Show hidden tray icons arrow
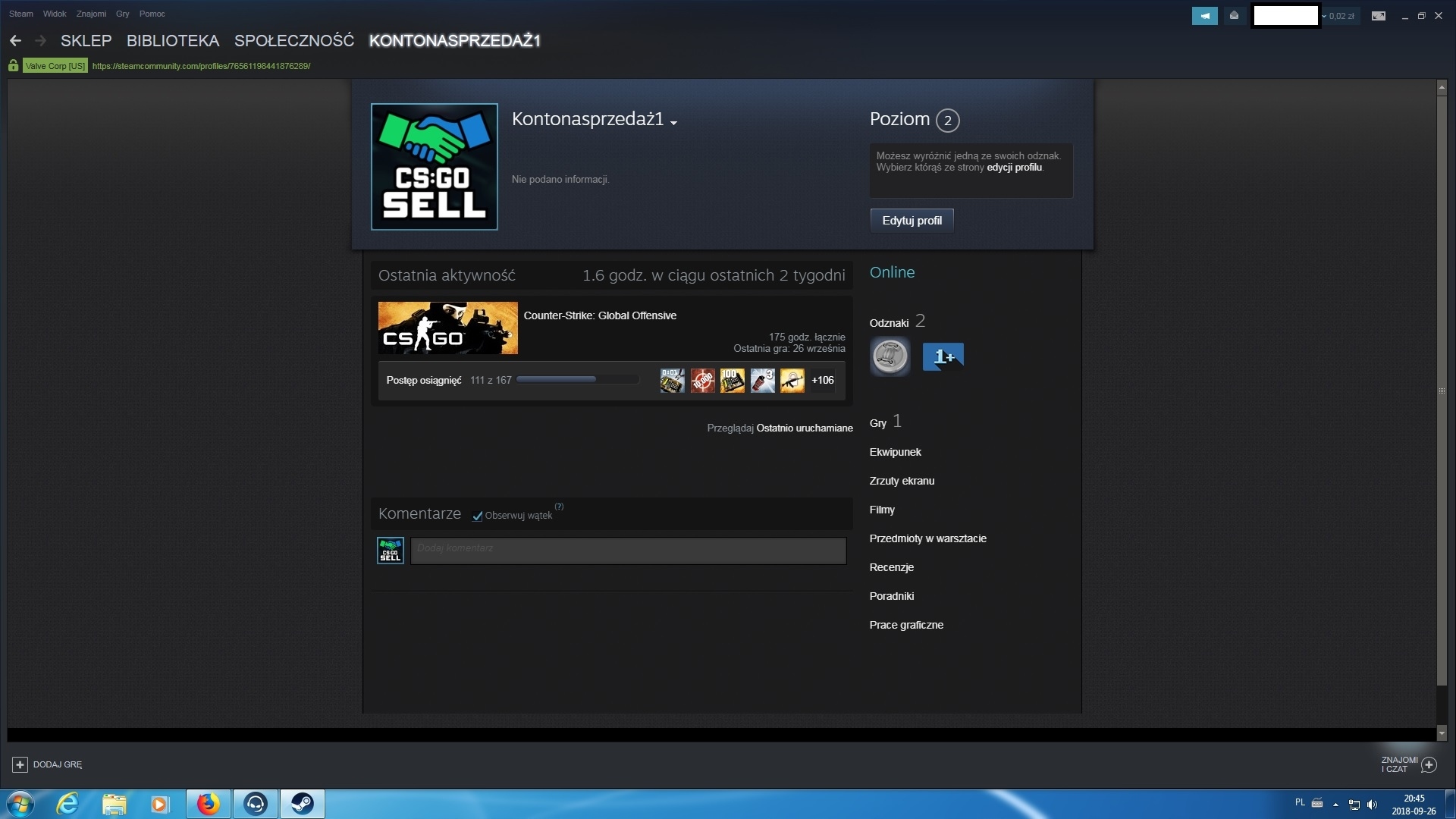1456x819 pixels. 1335,805
